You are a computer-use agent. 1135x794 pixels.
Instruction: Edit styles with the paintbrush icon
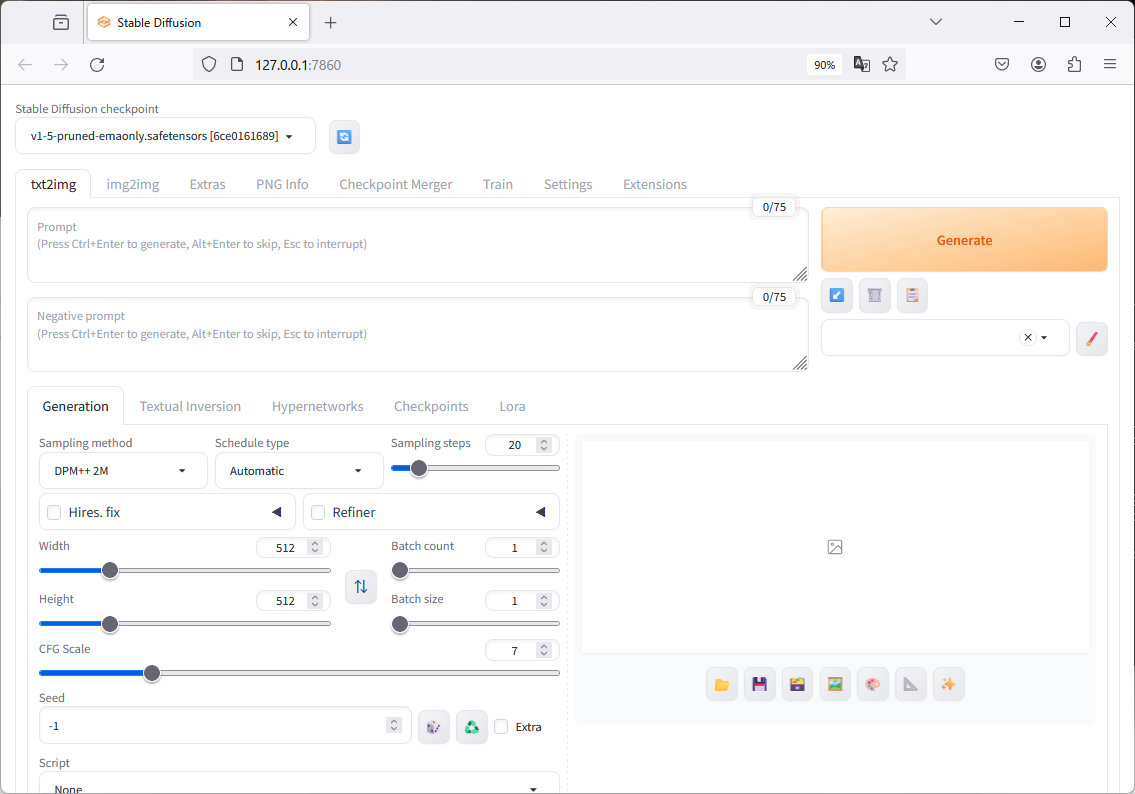point(1091,338)
